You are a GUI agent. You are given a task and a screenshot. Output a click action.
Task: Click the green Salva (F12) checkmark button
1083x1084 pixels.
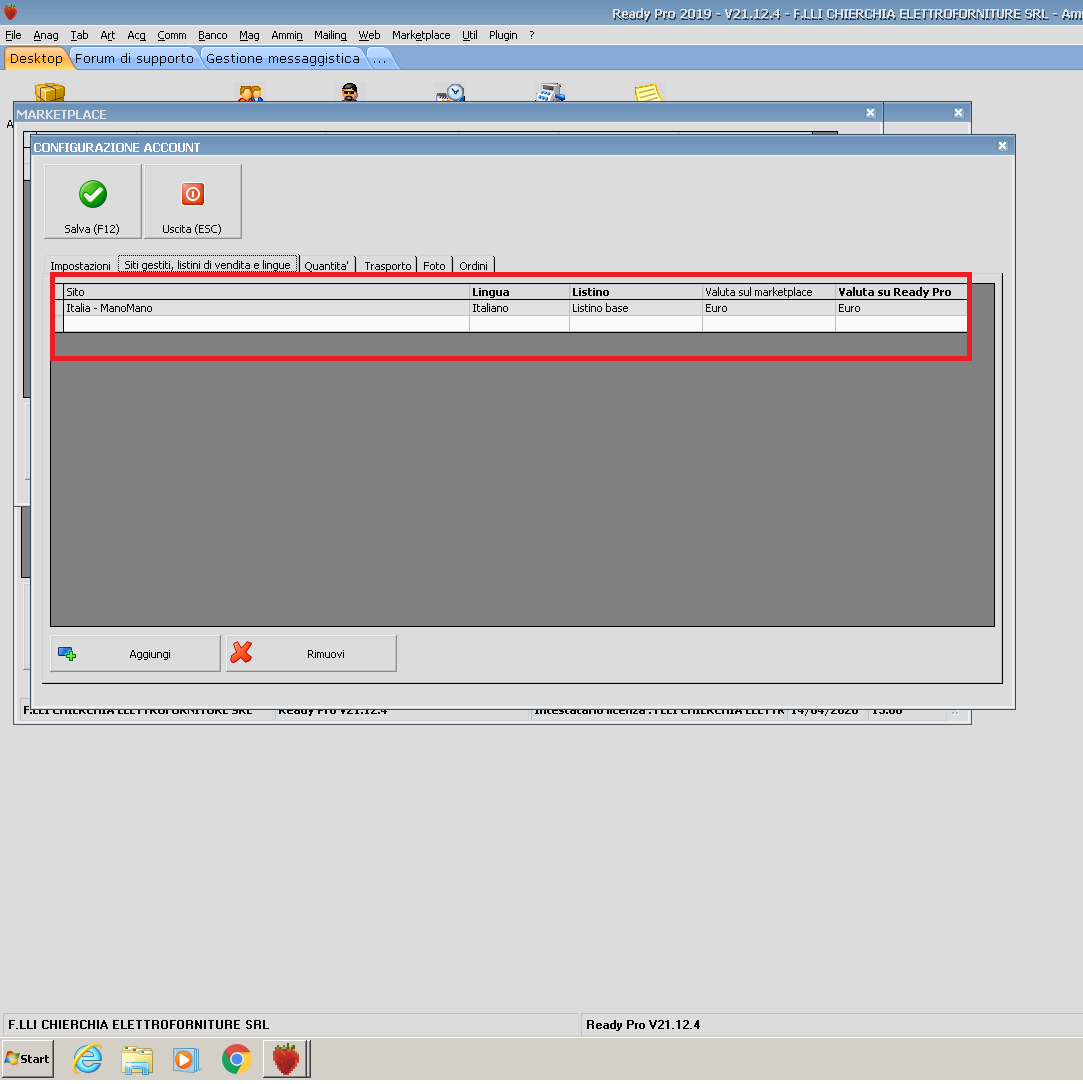coord(93,201)
